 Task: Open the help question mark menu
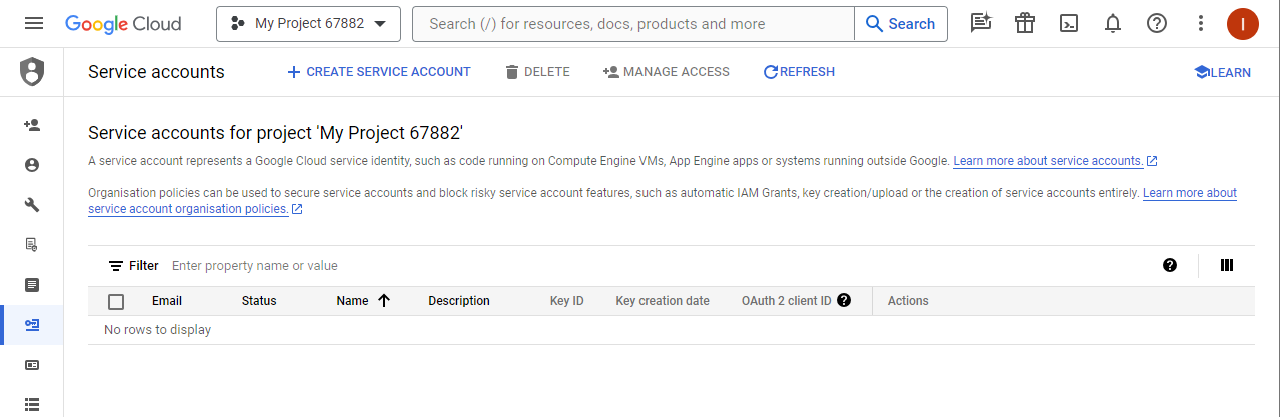[x=1157, y=24]
